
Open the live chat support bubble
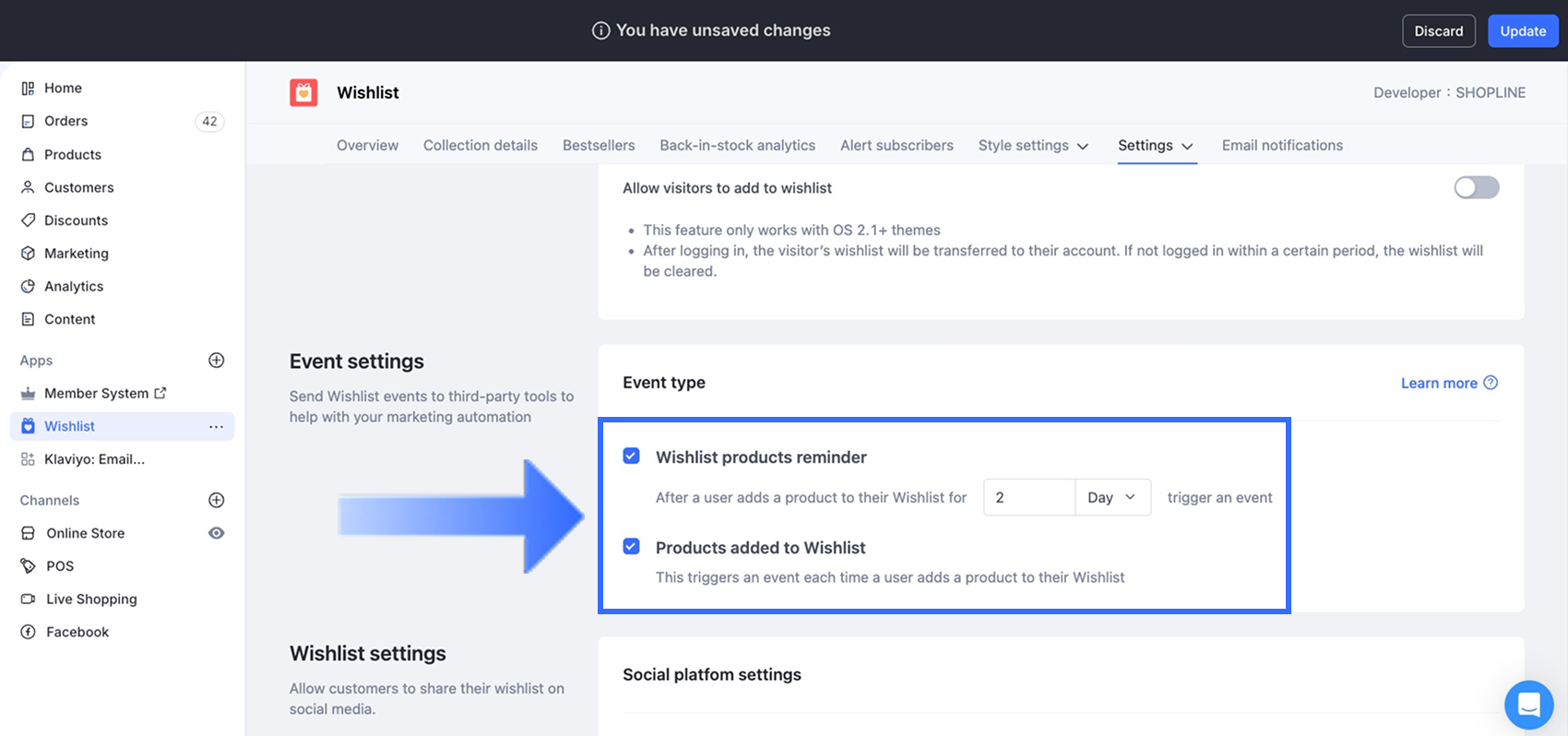click(1528, 705)
